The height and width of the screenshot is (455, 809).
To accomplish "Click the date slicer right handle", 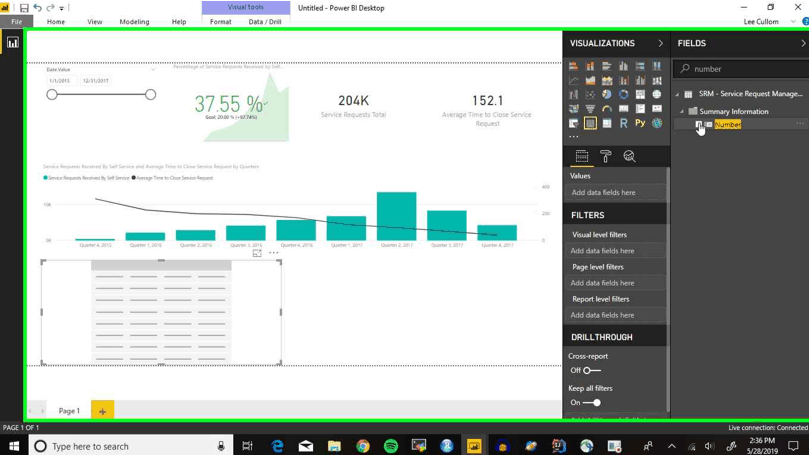I will pyautogui.click(x=150, y=94).
